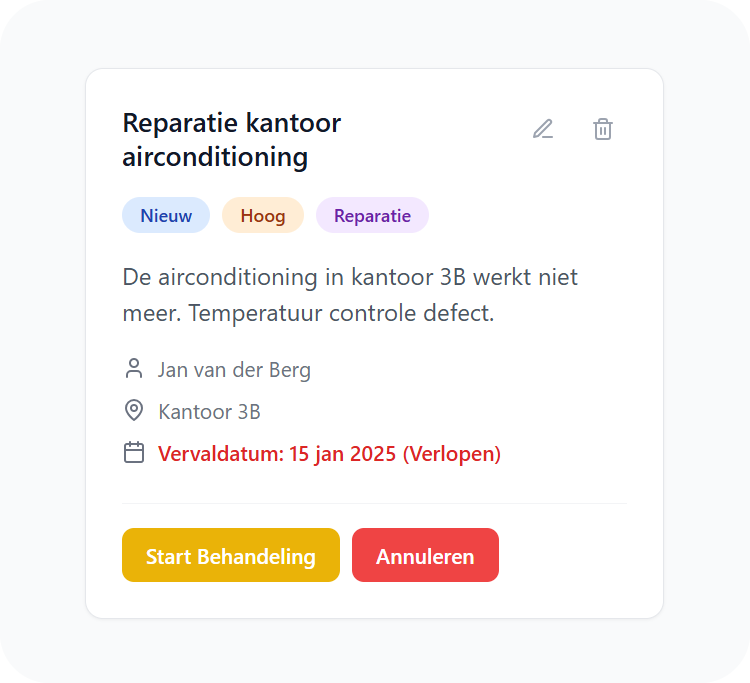
Task: Click the red (Verlopen) overdue label
Action: click(x=452, y=453)
